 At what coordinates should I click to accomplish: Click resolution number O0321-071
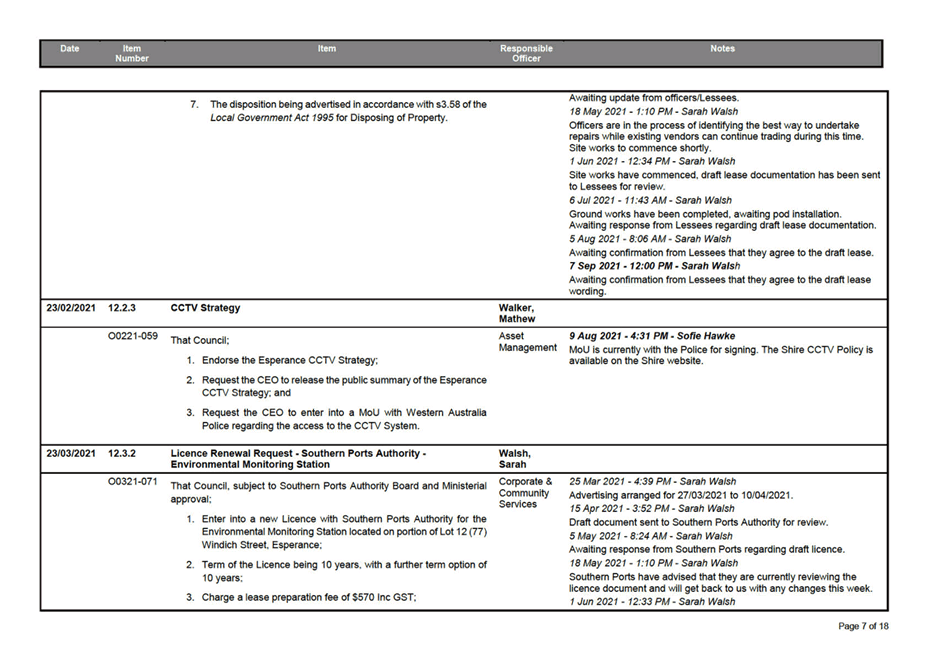132,481
